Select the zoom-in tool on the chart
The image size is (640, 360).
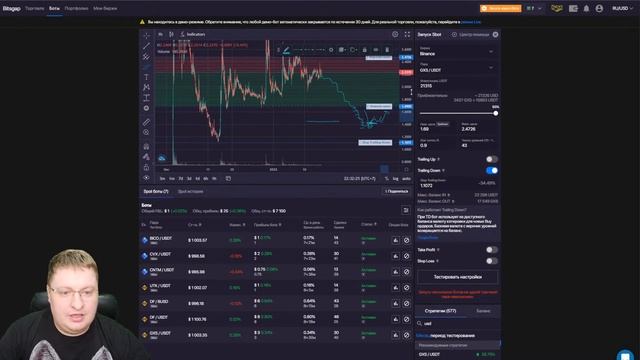click(x=146, y=132)
